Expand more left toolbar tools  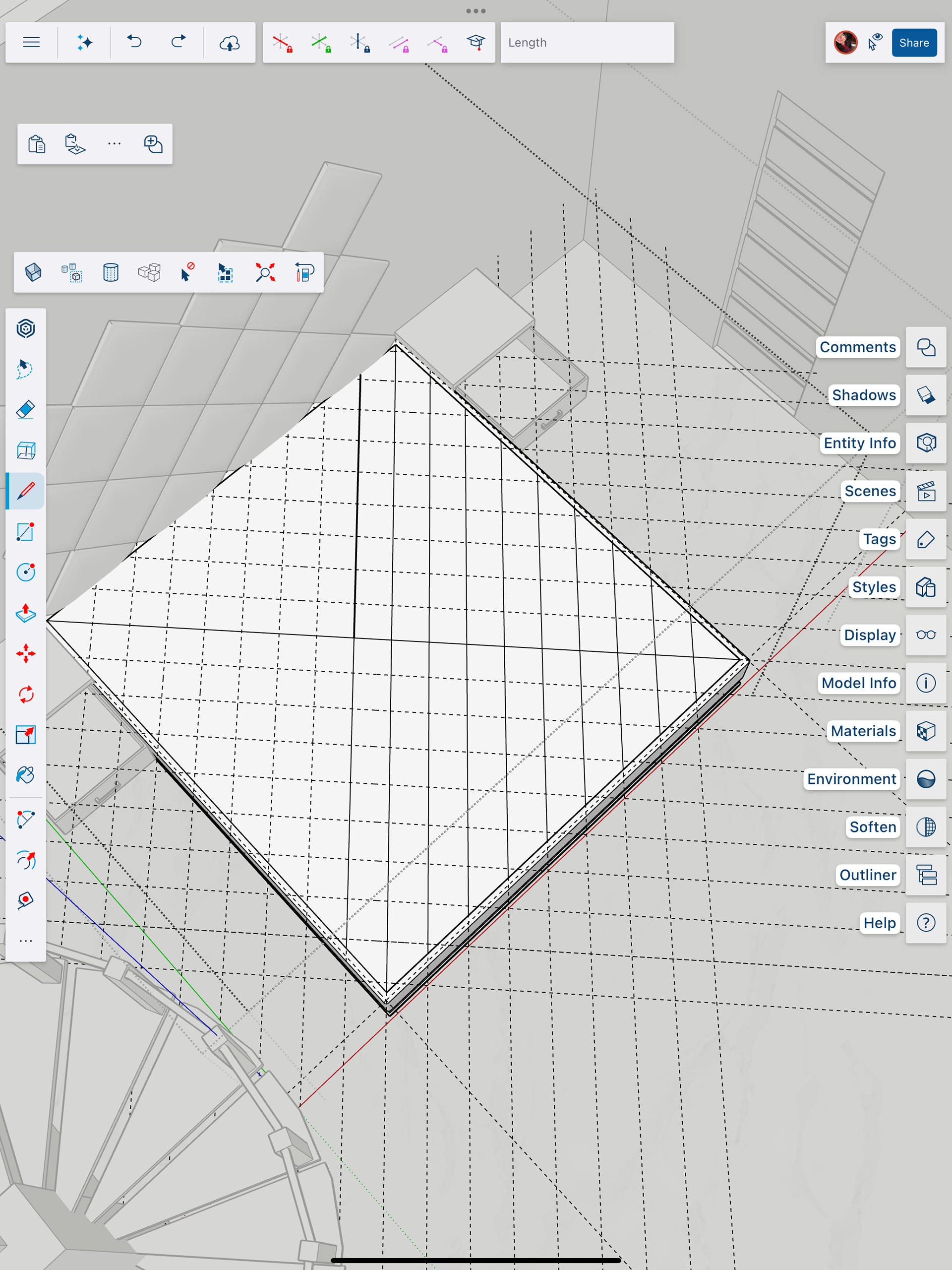tap(25, 941)
